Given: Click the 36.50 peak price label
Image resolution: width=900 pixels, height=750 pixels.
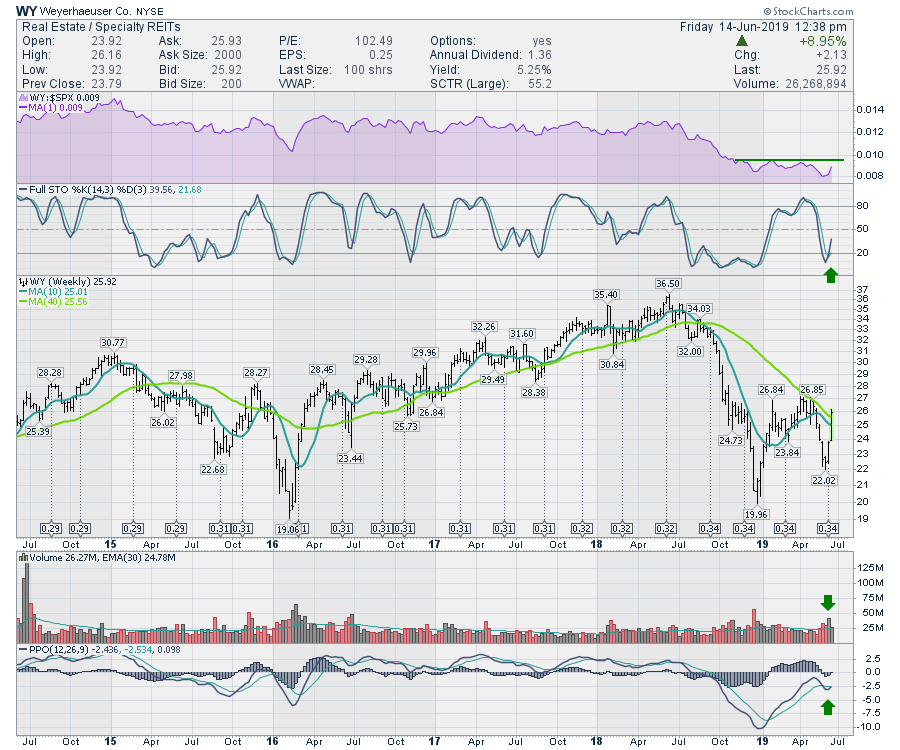Looking at the screenshot, I should tap(668, 283).
